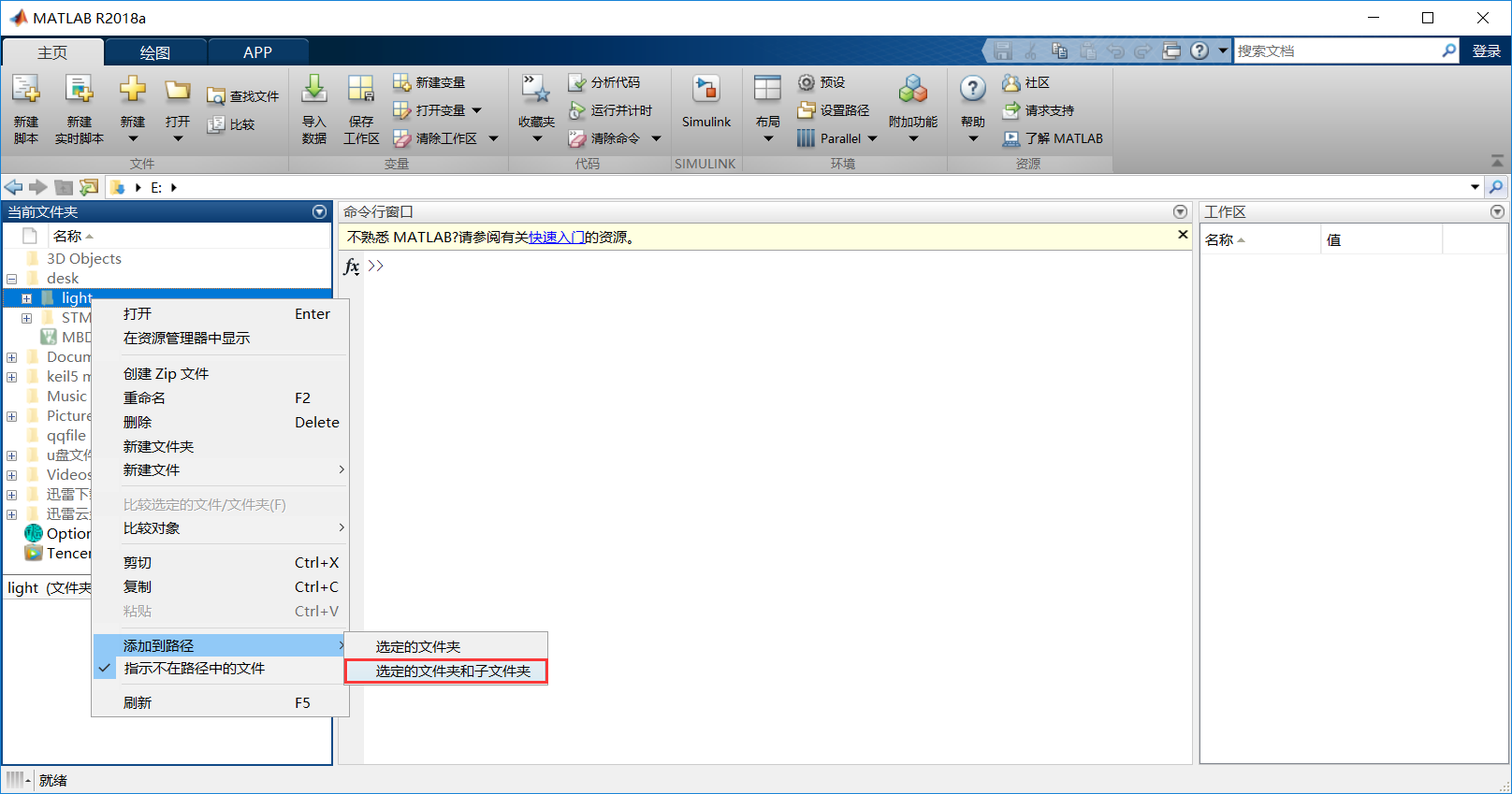1512x794 pixels.
Task: Open the address bar path history dropdown
Action: (1476, 187)
